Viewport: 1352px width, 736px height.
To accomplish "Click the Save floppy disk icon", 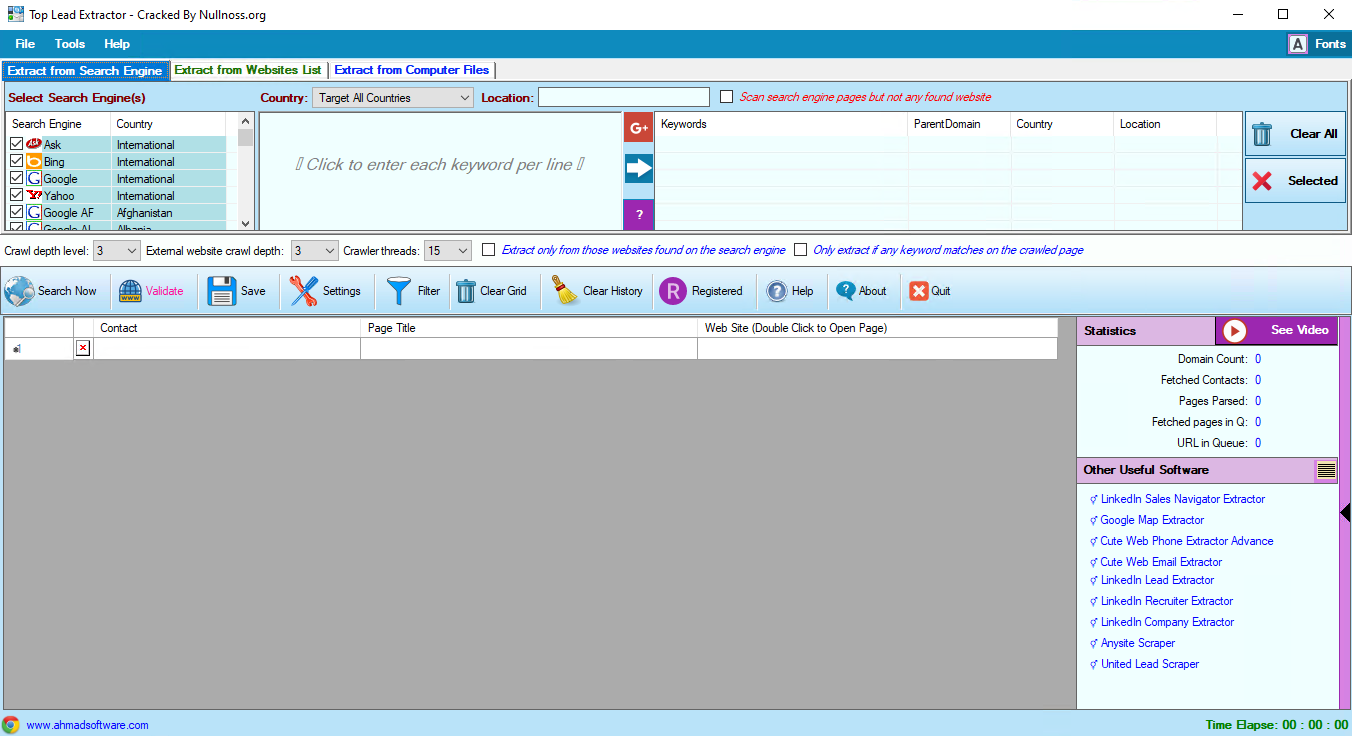I will pos(221,291).
